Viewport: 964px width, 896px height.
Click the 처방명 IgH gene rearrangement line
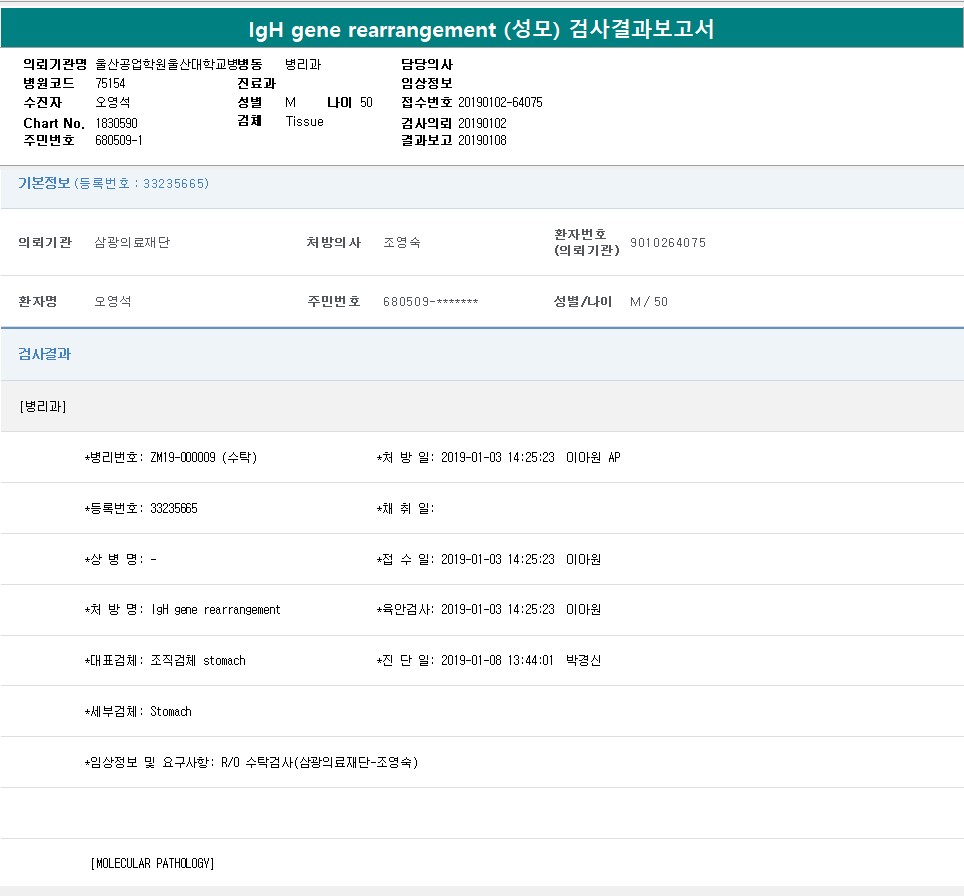(183, 610)
